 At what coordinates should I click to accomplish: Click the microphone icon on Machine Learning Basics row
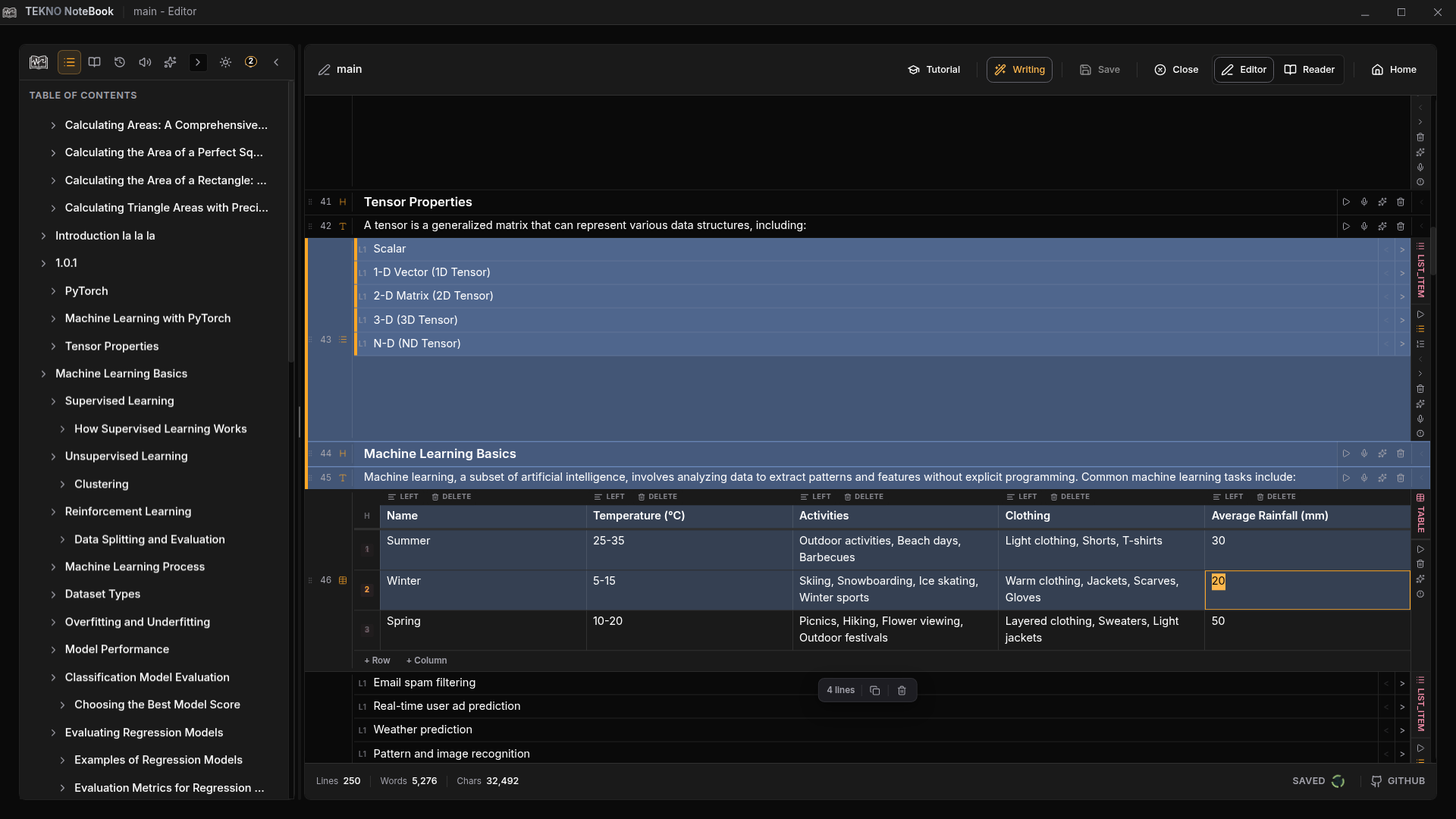(x=1364, y=453)
